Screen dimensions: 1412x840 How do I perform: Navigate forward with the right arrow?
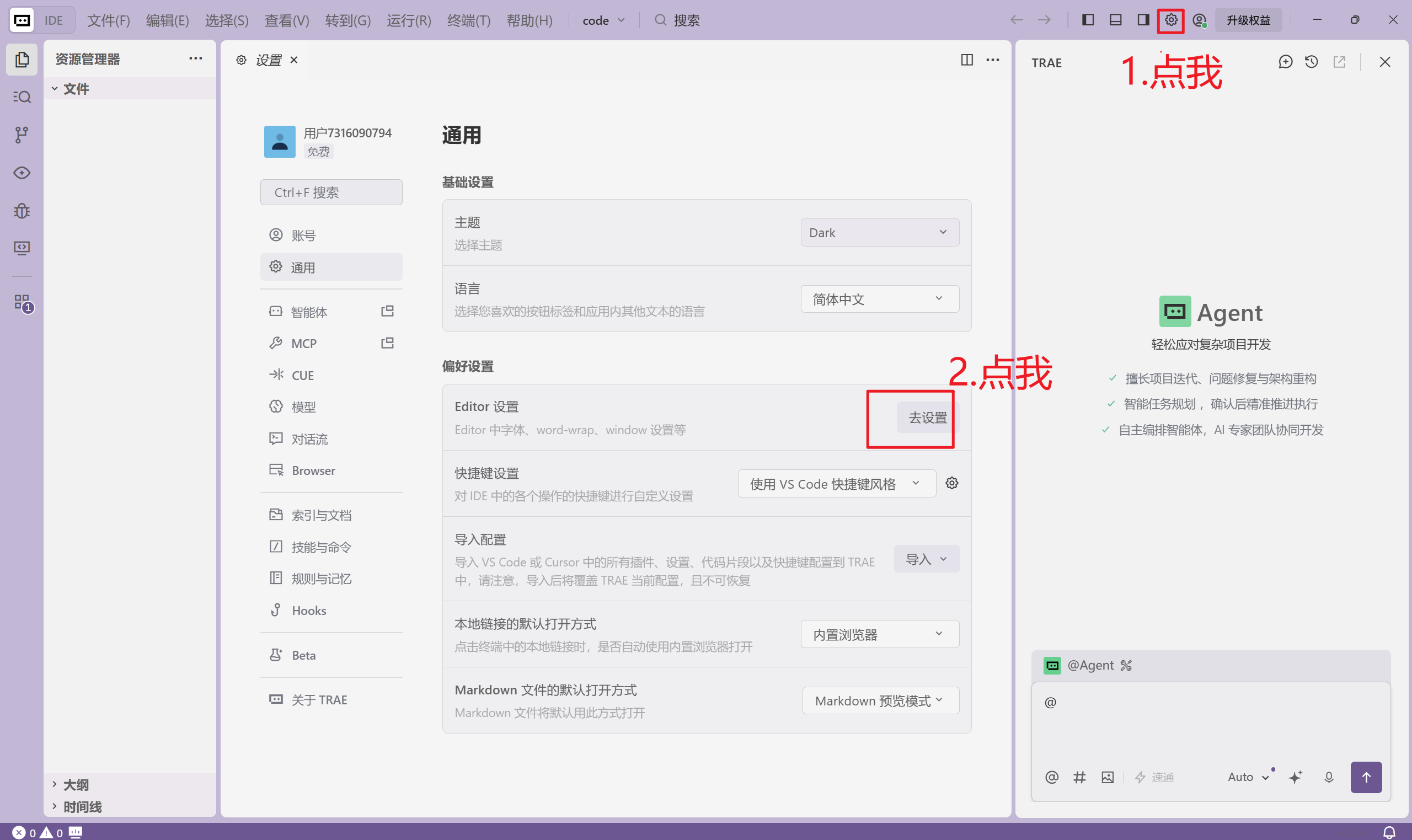tap(1044, 20)
